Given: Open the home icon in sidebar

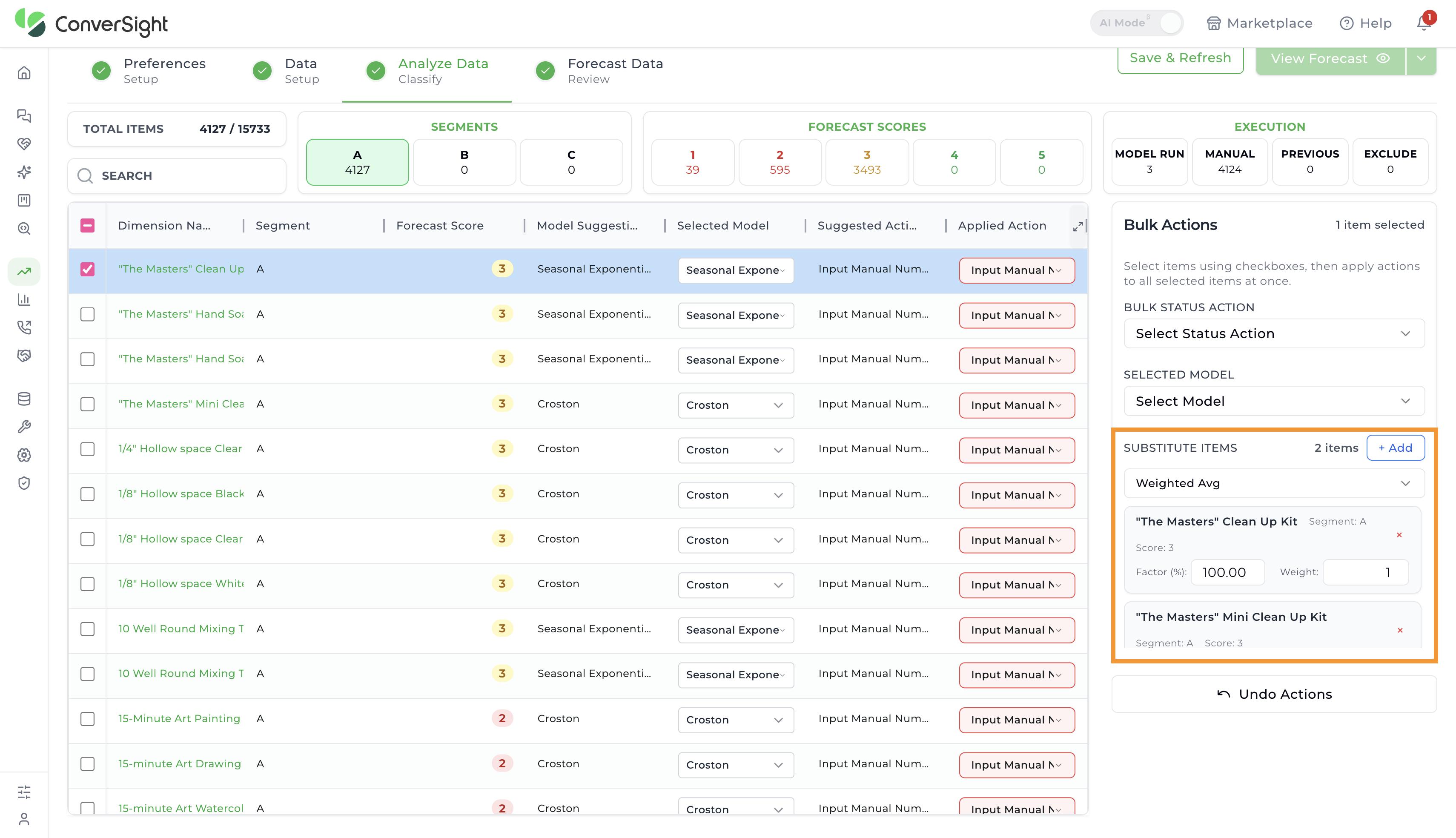Looking at the screenshot, I should (23, 73).
